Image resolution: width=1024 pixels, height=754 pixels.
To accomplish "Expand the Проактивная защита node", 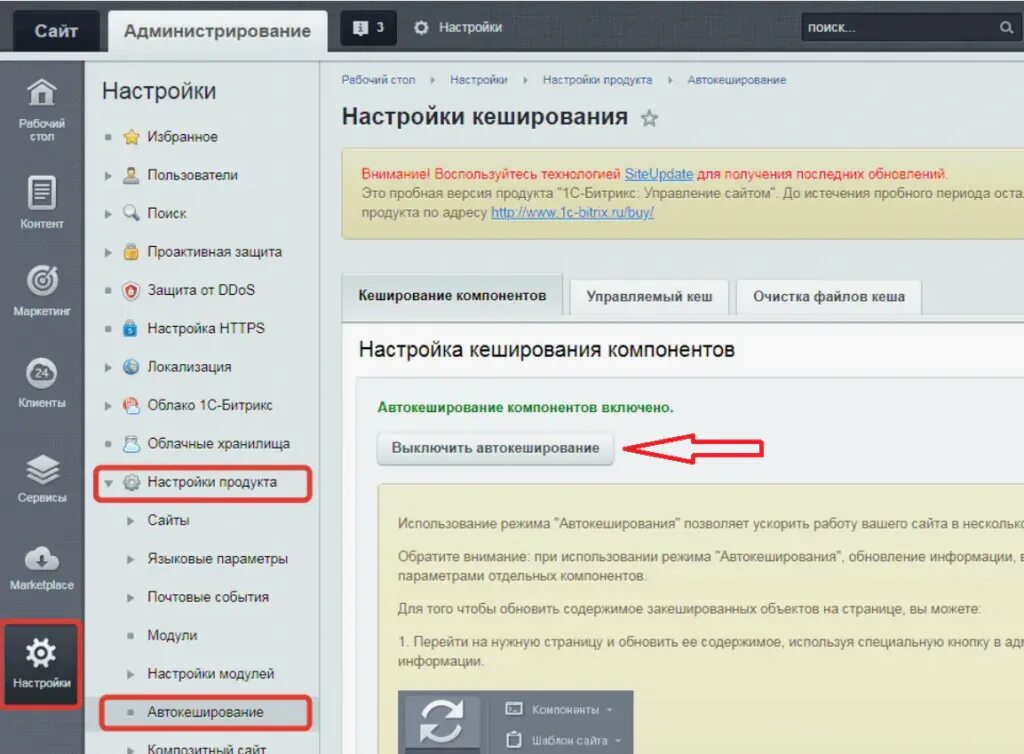I will (x=108, y=252).
